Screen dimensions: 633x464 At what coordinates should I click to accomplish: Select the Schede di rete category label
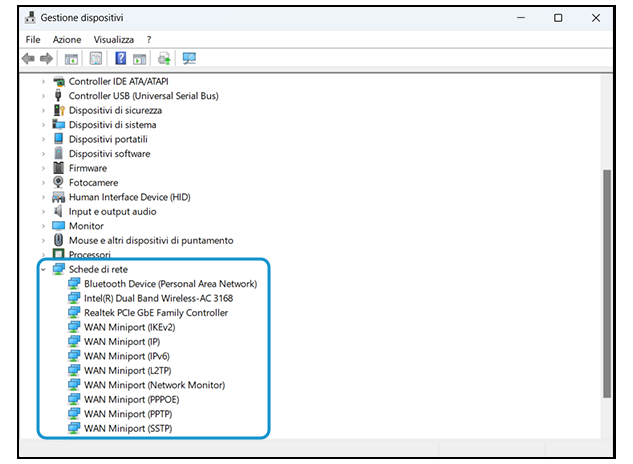[x=99, y=269]
